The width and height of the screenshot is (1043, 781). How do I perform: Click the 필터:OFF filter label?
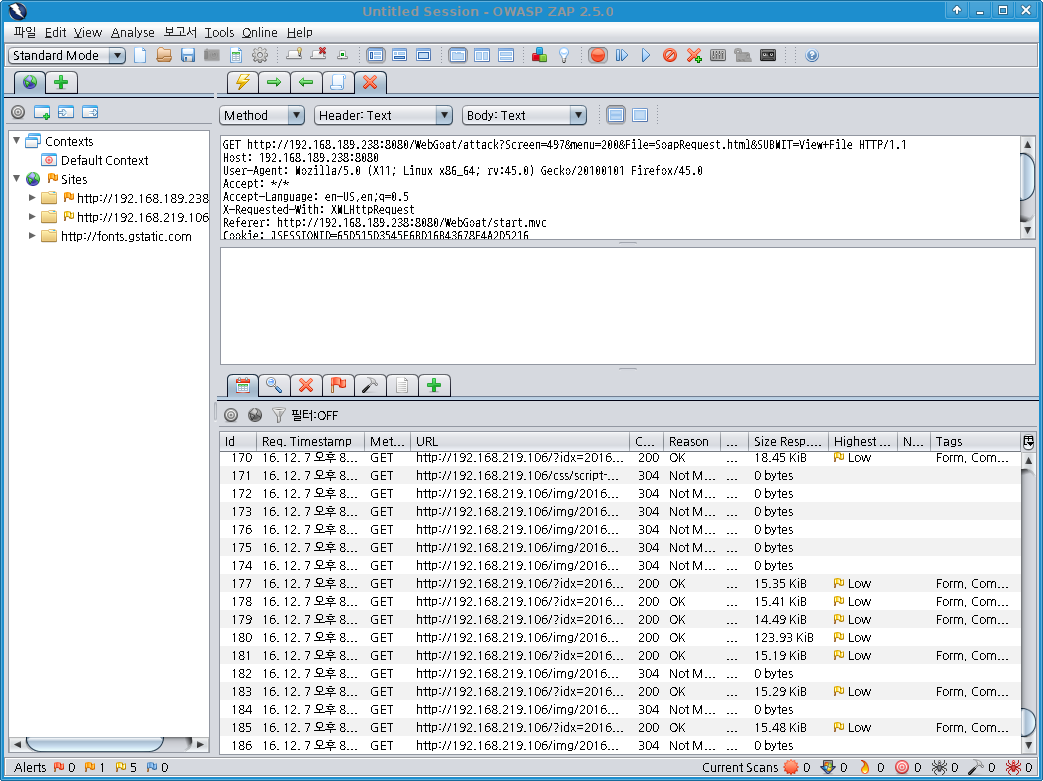pyautogui.click(x=315, y=415)
